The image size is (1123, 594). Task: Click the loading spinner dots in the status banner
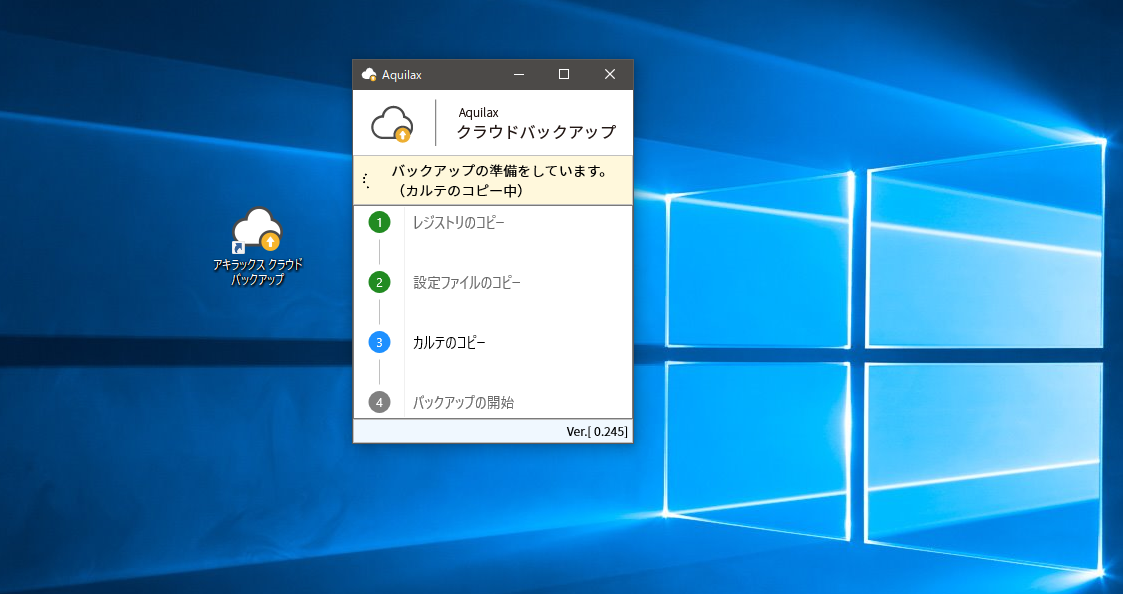366,181
